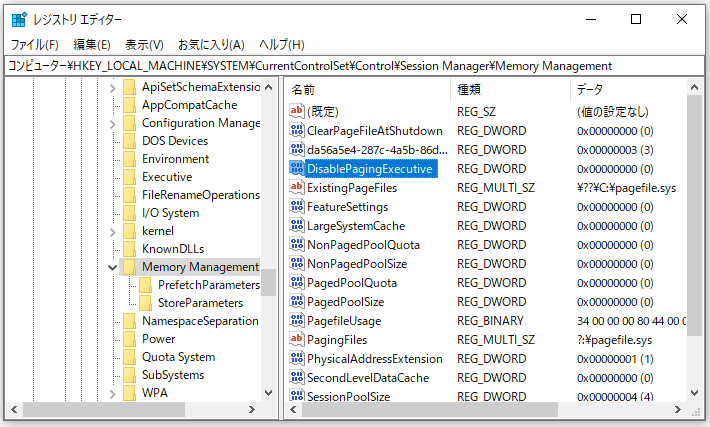Collapse the Memory Management key
The width and height of the screenshot is (710, 427).
point(113,267)
